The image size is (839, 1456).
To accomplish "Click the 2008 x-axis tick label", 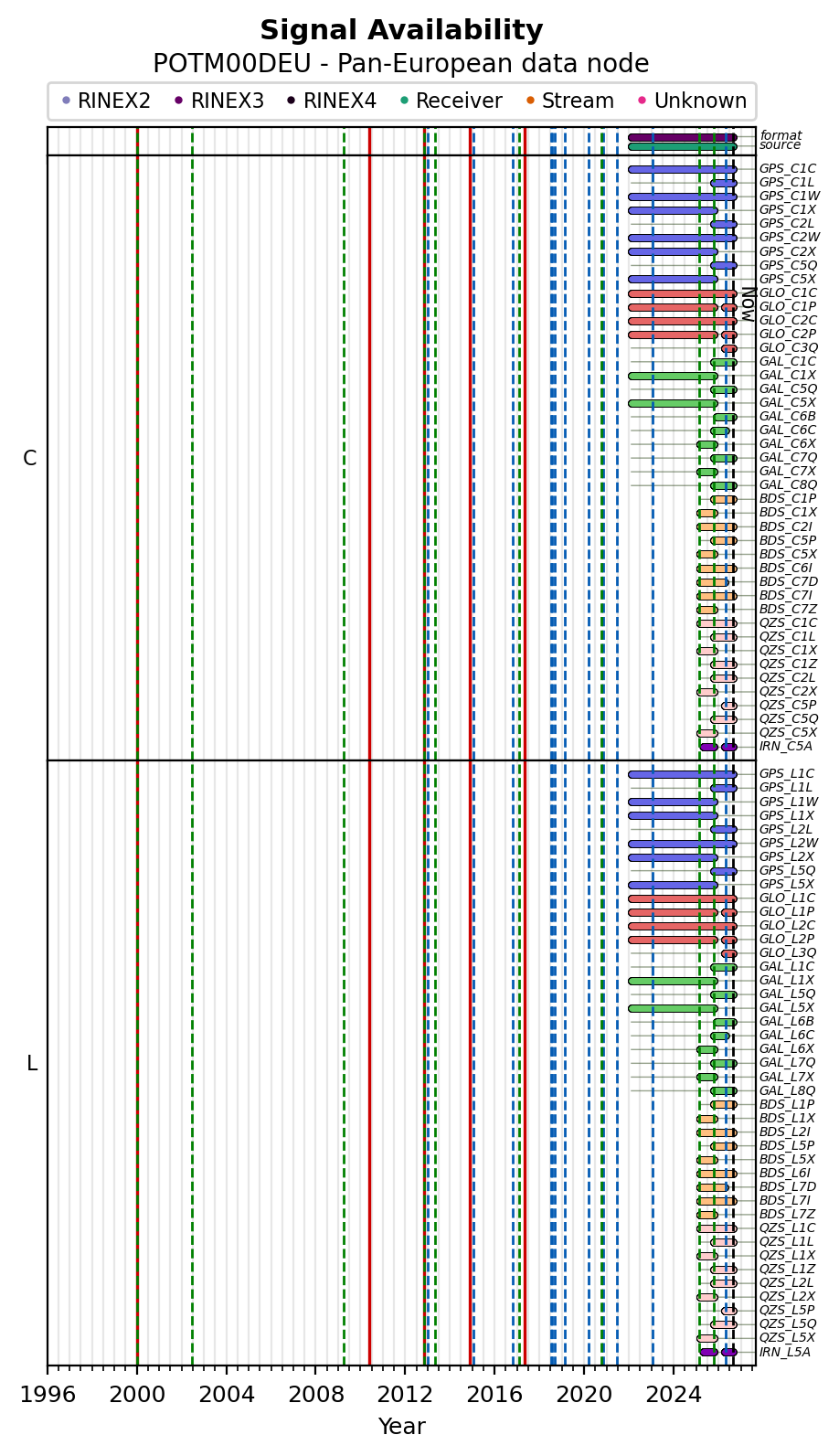I will point(315,1396).
